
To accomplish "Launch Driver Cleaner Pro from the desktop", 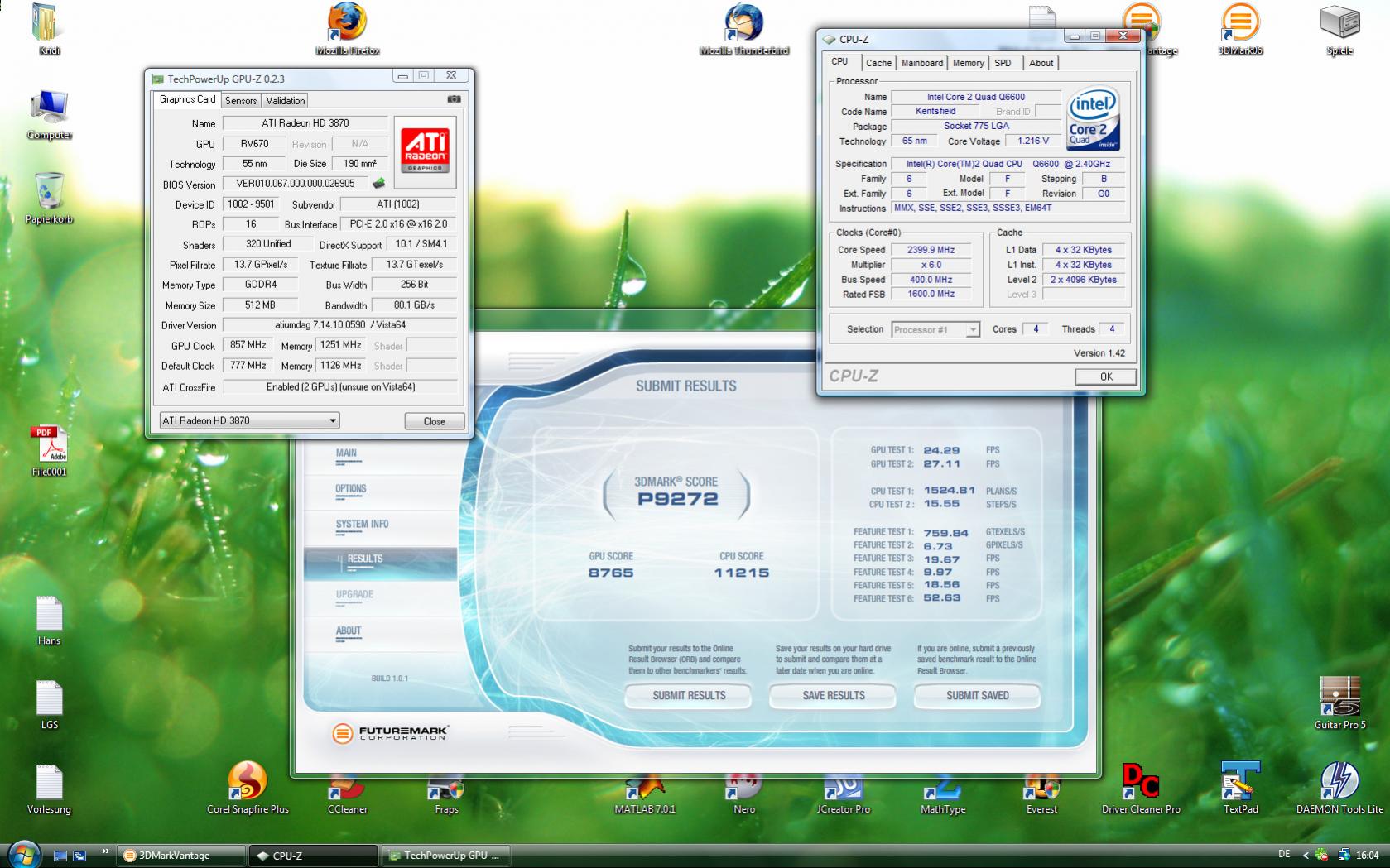I will [1141, 788].
